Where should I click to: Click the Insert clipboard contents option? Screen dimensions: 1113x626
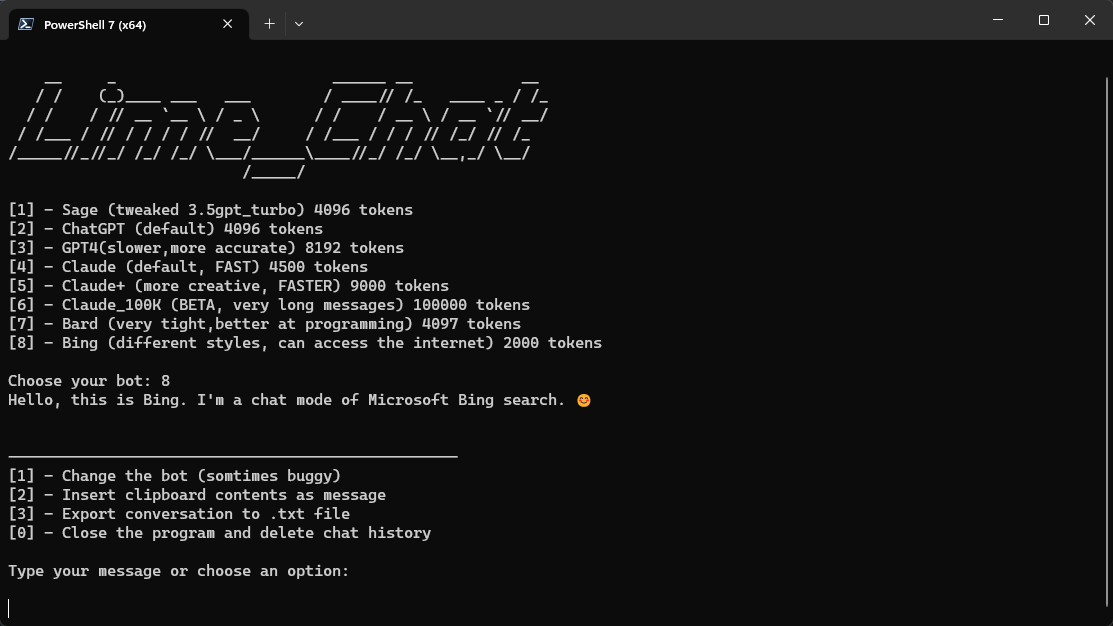pyautogui.click(x=197, y=495)
